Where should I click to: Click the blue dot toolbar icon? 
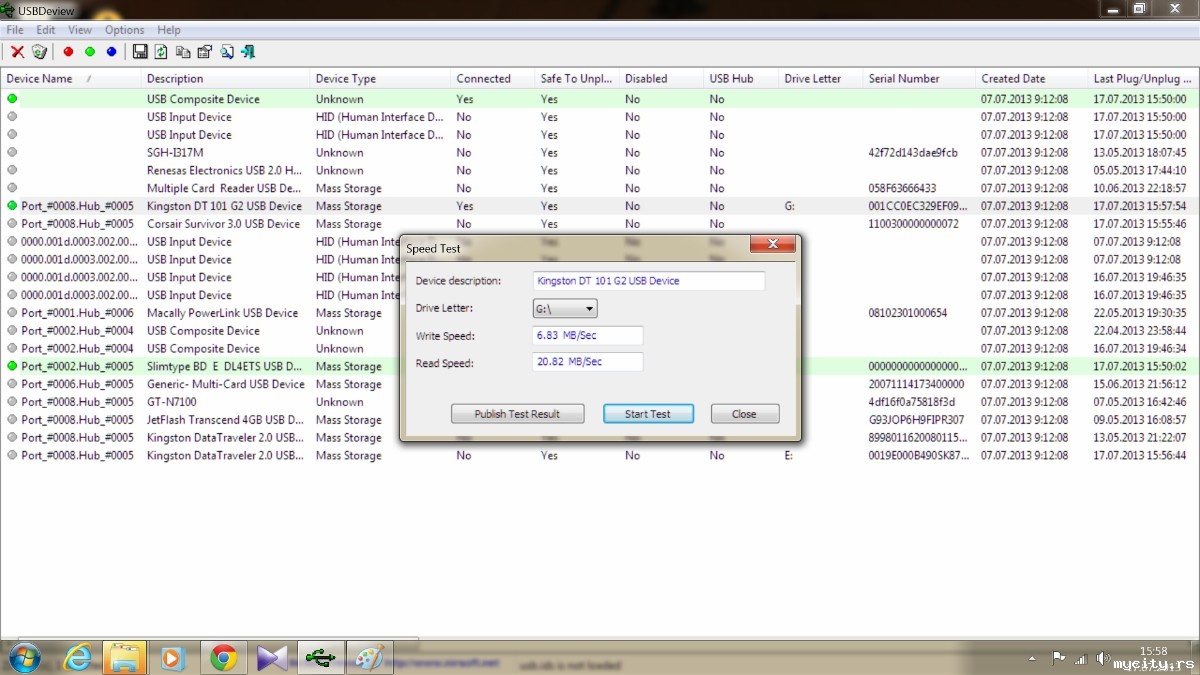[x=111, y=52]
